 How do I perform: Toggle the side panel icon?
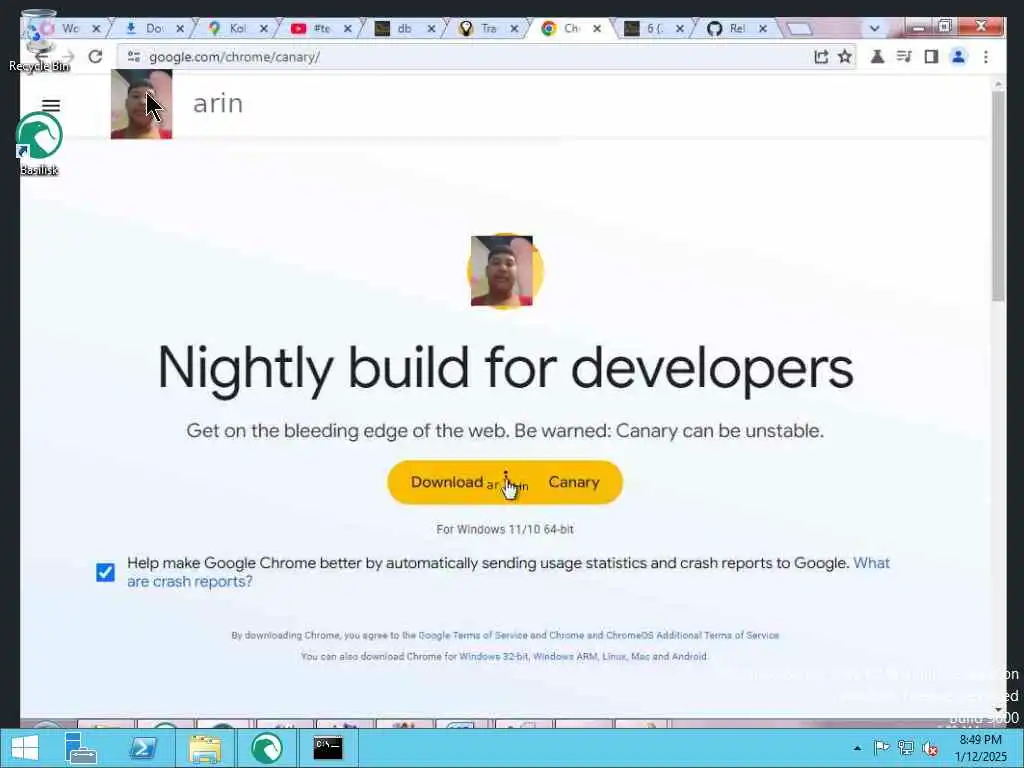point(931,57)
